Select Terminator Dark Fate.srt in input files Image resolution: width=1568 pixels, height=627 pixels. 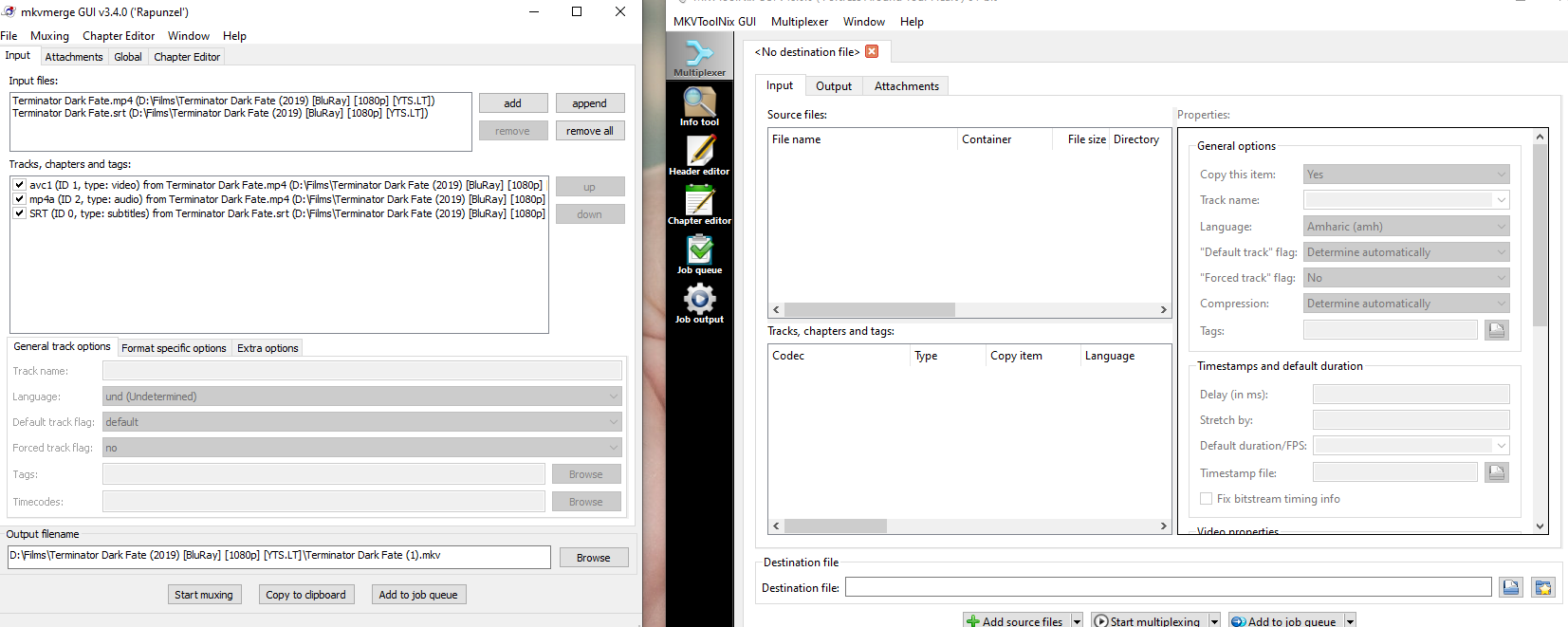220,113
